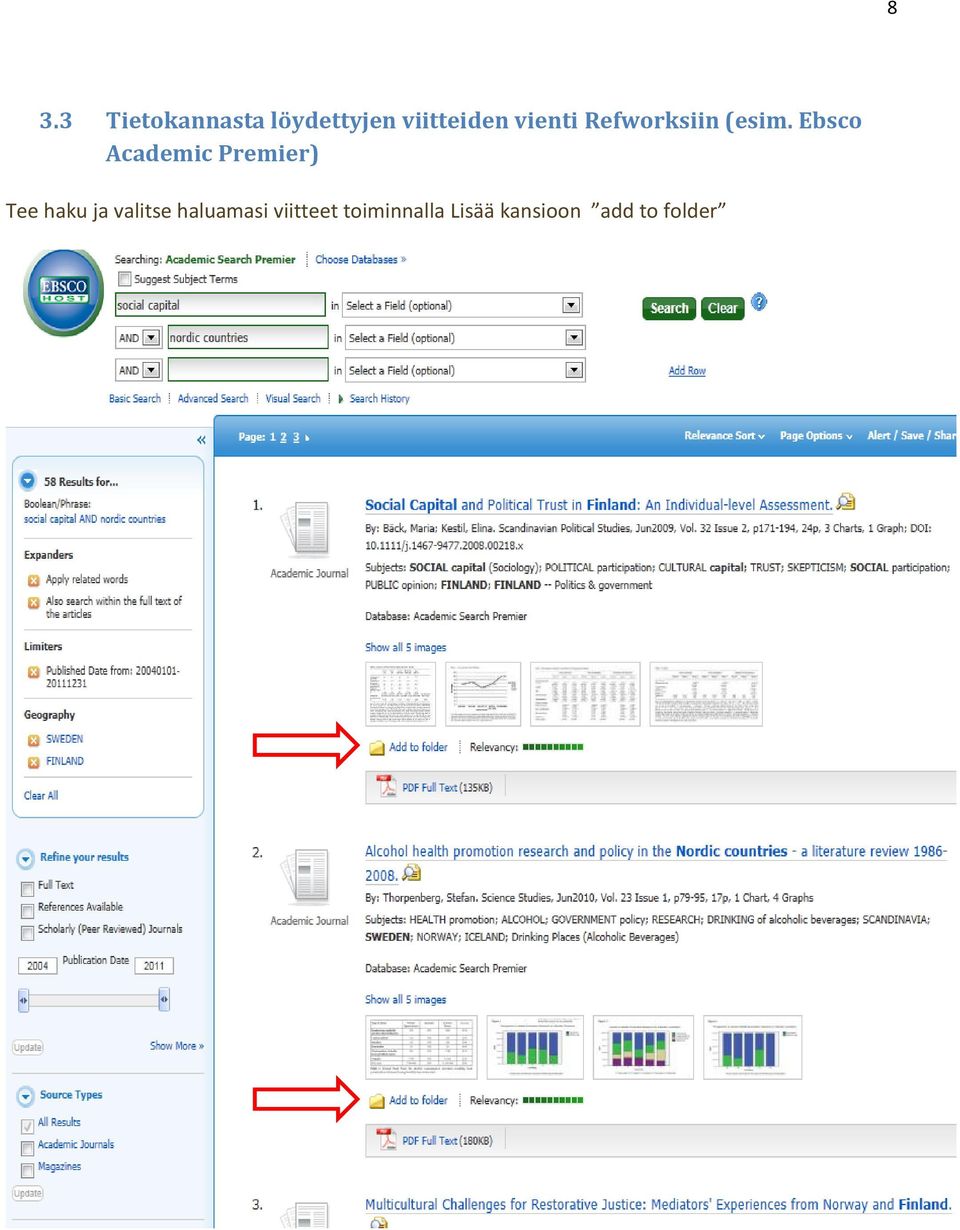
Task: Remove the Apply related words expander
Action: pyautogui.click(x=33, y=580)
